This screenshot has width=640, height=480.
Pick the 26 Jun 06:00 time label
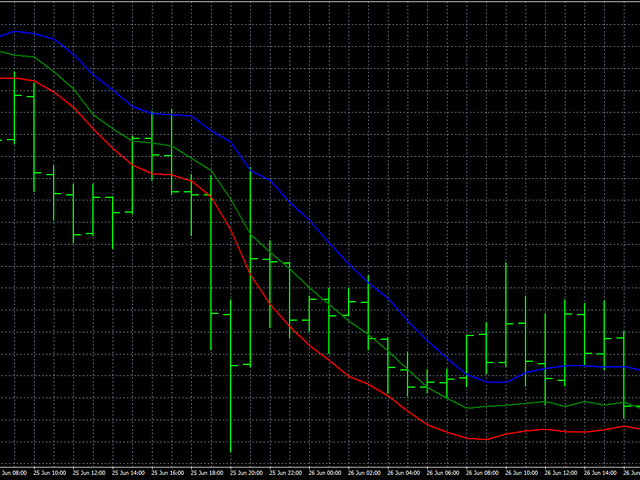[x=442, y=473]
